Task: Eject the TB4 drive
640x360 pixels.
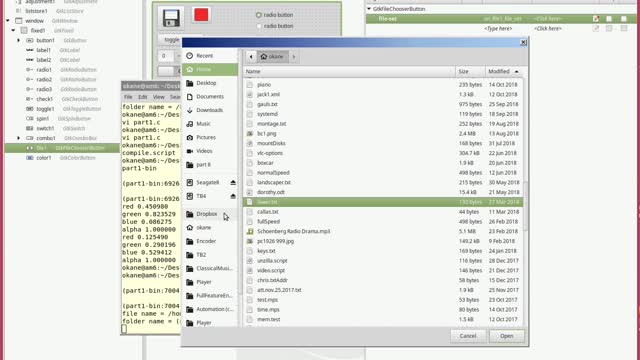Action: pyautogui.click(x=233, y=196)
